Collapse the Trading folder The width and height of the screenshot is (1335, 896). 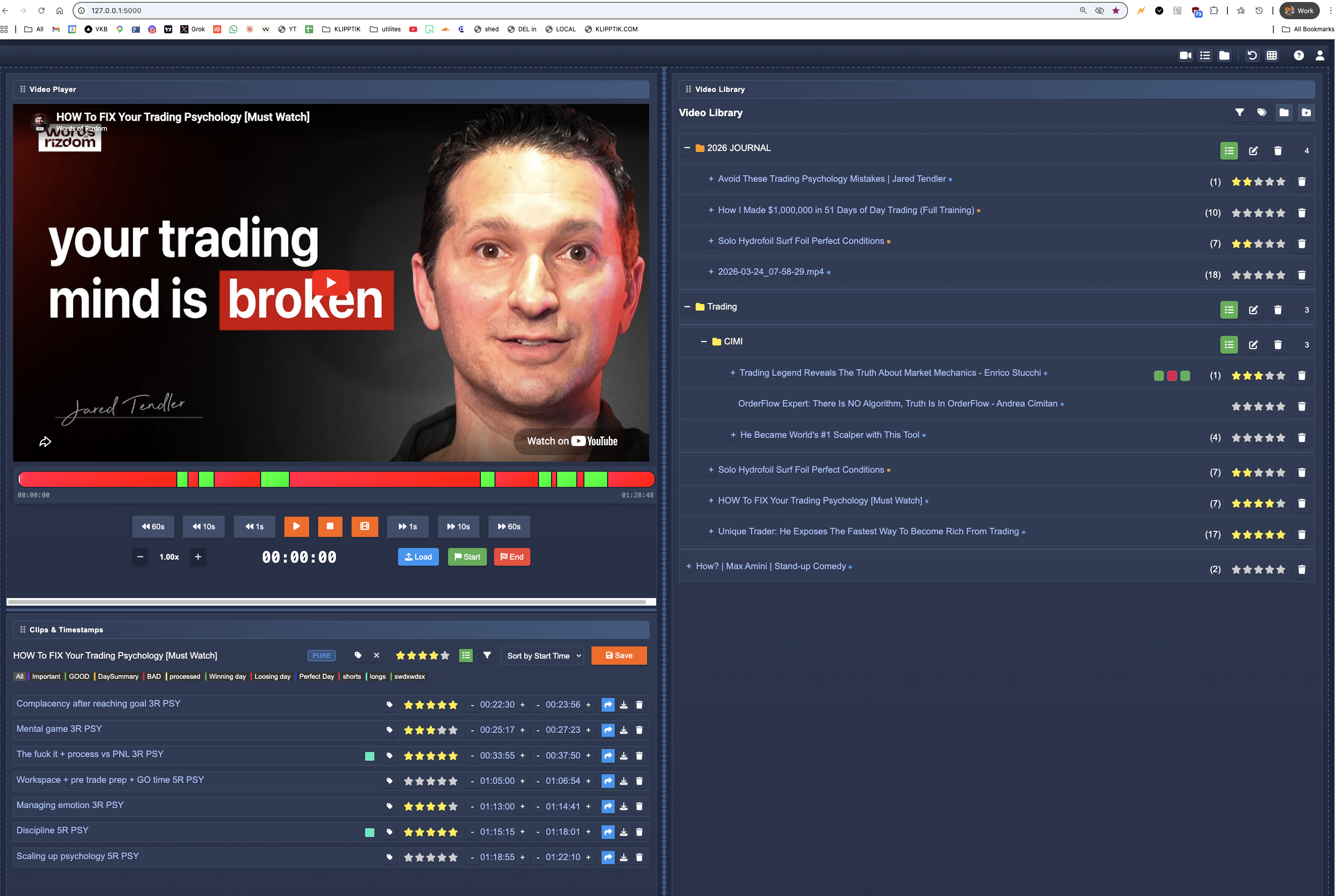pos(687,307)
